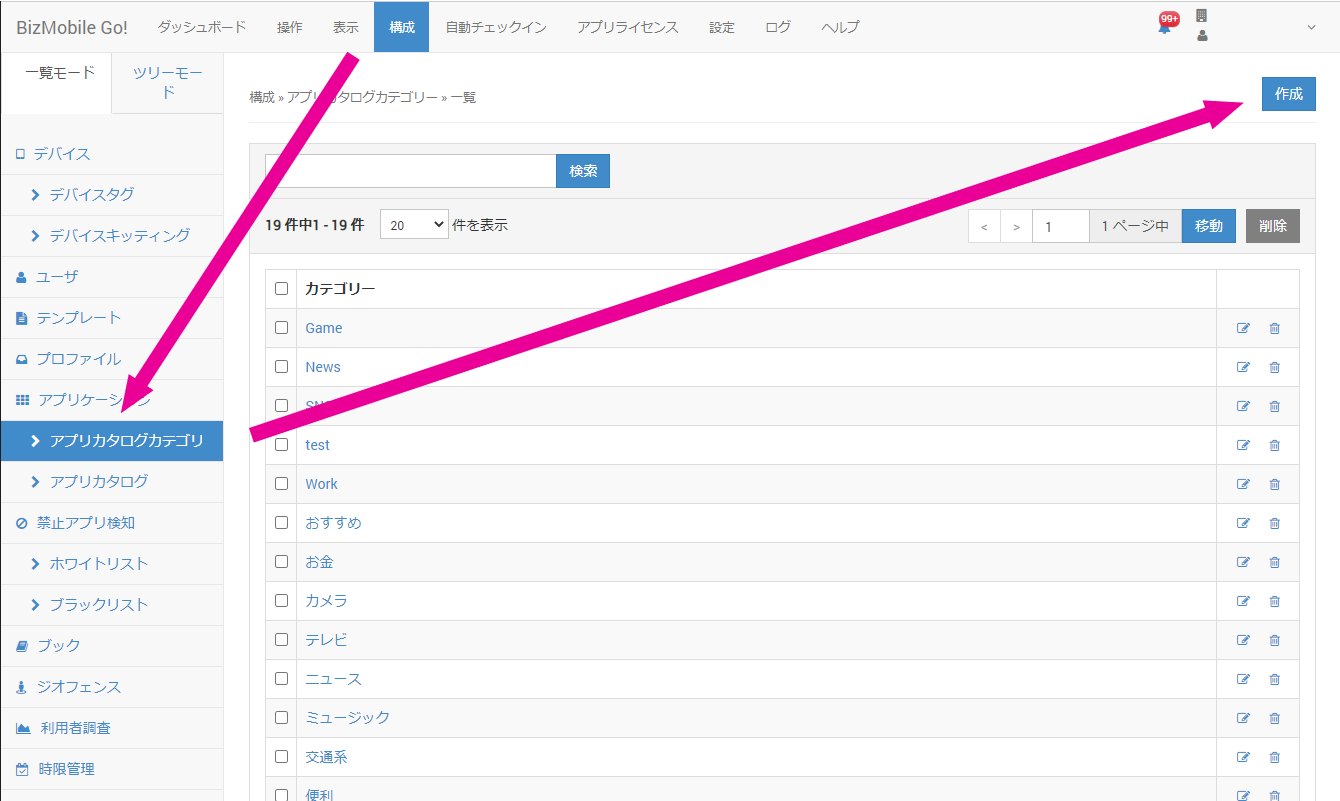Click the edit icon for Work row
This screenshot has height=801, width=1340.
[1243, 484]
